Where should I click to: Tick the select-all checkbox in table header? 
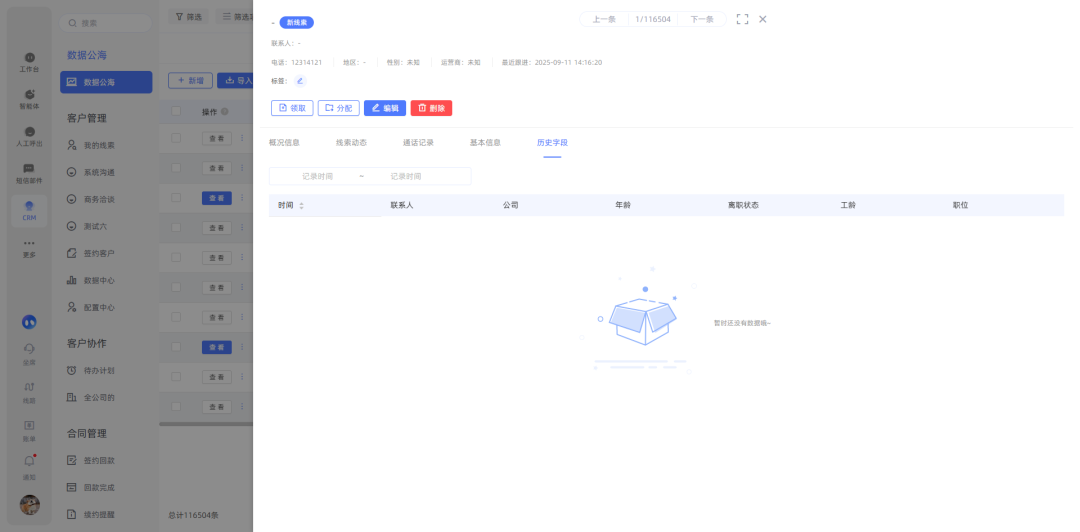point(176,112)
